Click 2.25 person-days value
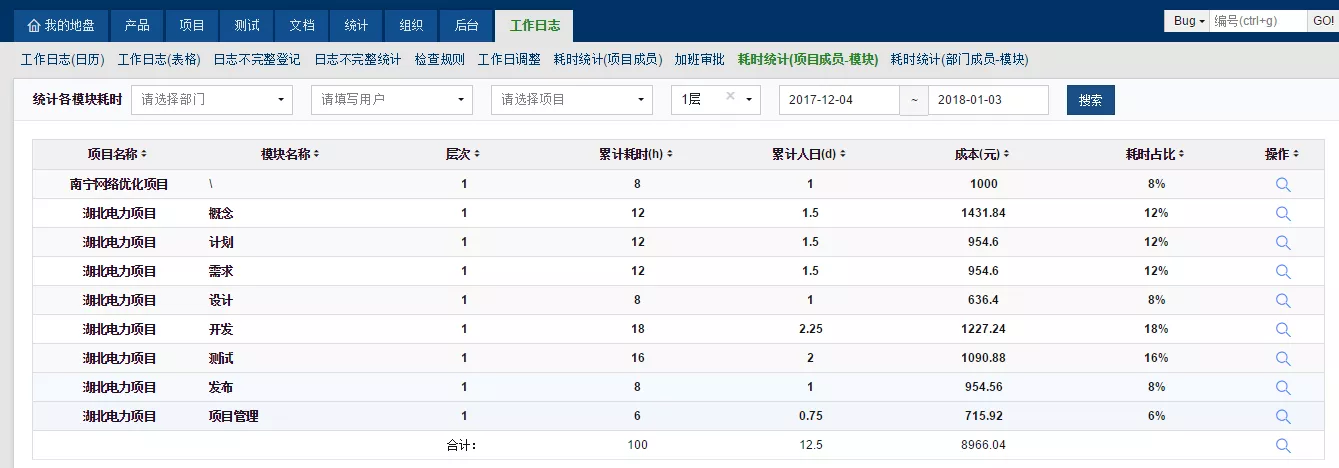Viewport: 1339px width, 468px height. tap(810, 329)
